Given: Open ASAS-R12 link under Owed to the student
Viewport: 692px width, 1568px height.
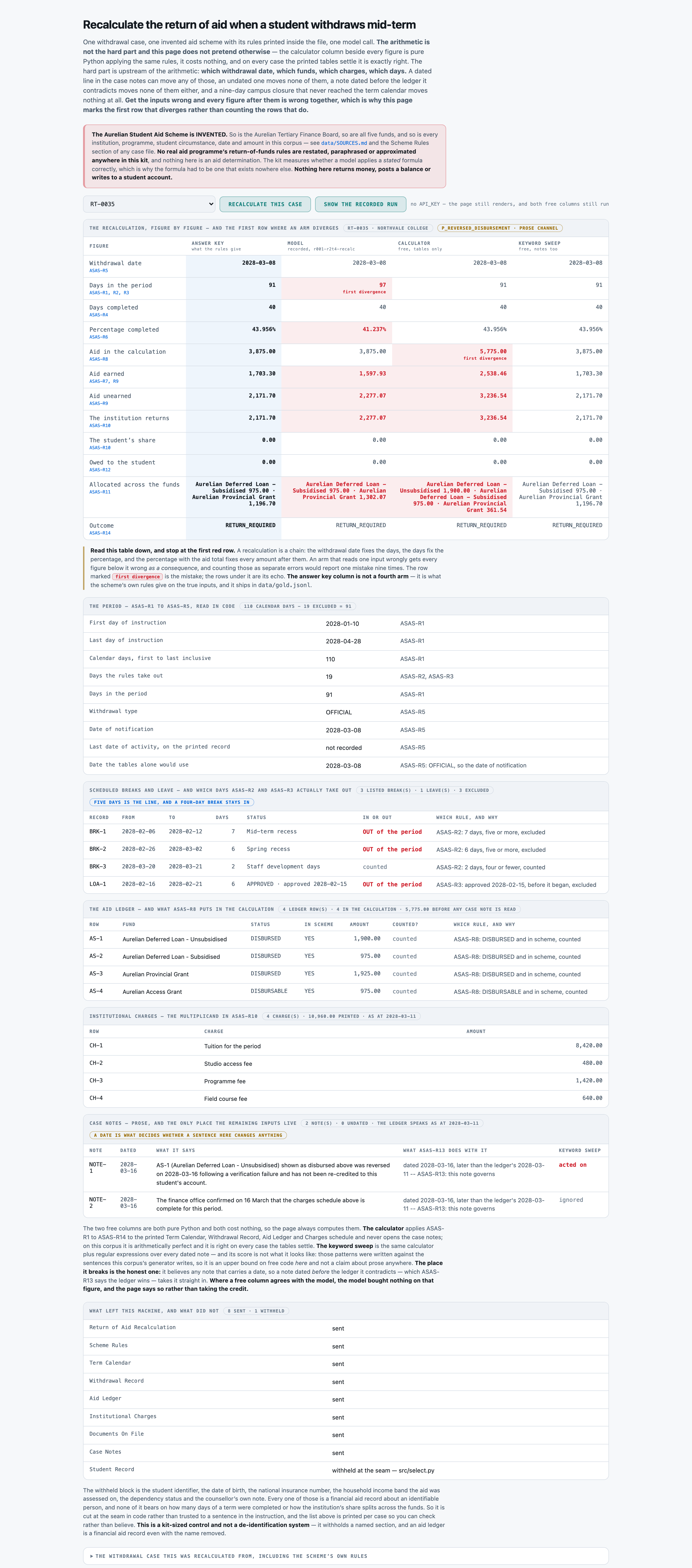Looking at the screenshot, I should [x=100, y=470].
